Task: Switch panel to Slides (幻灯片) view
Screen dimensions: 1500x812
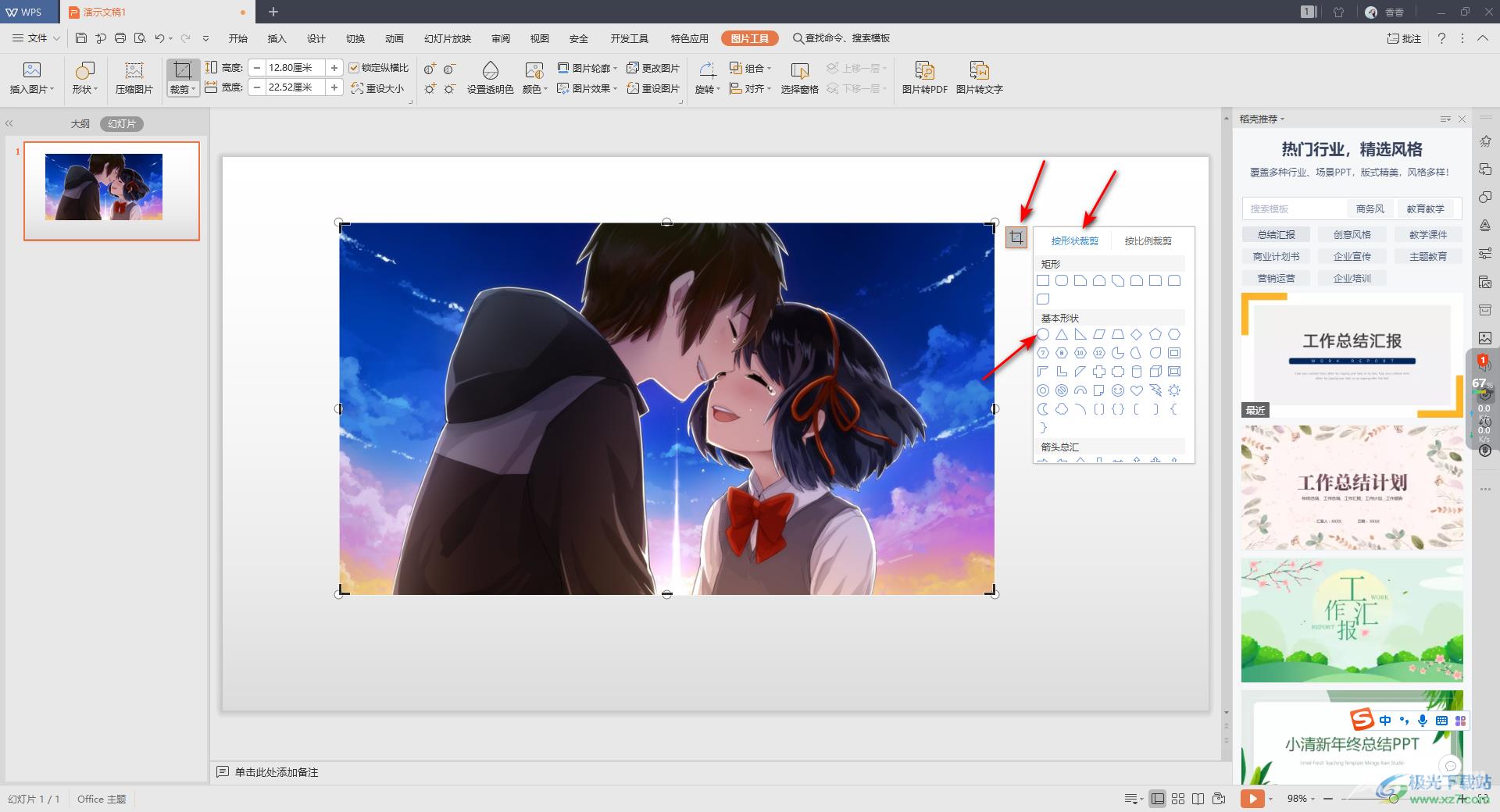Action: [122, 123]
